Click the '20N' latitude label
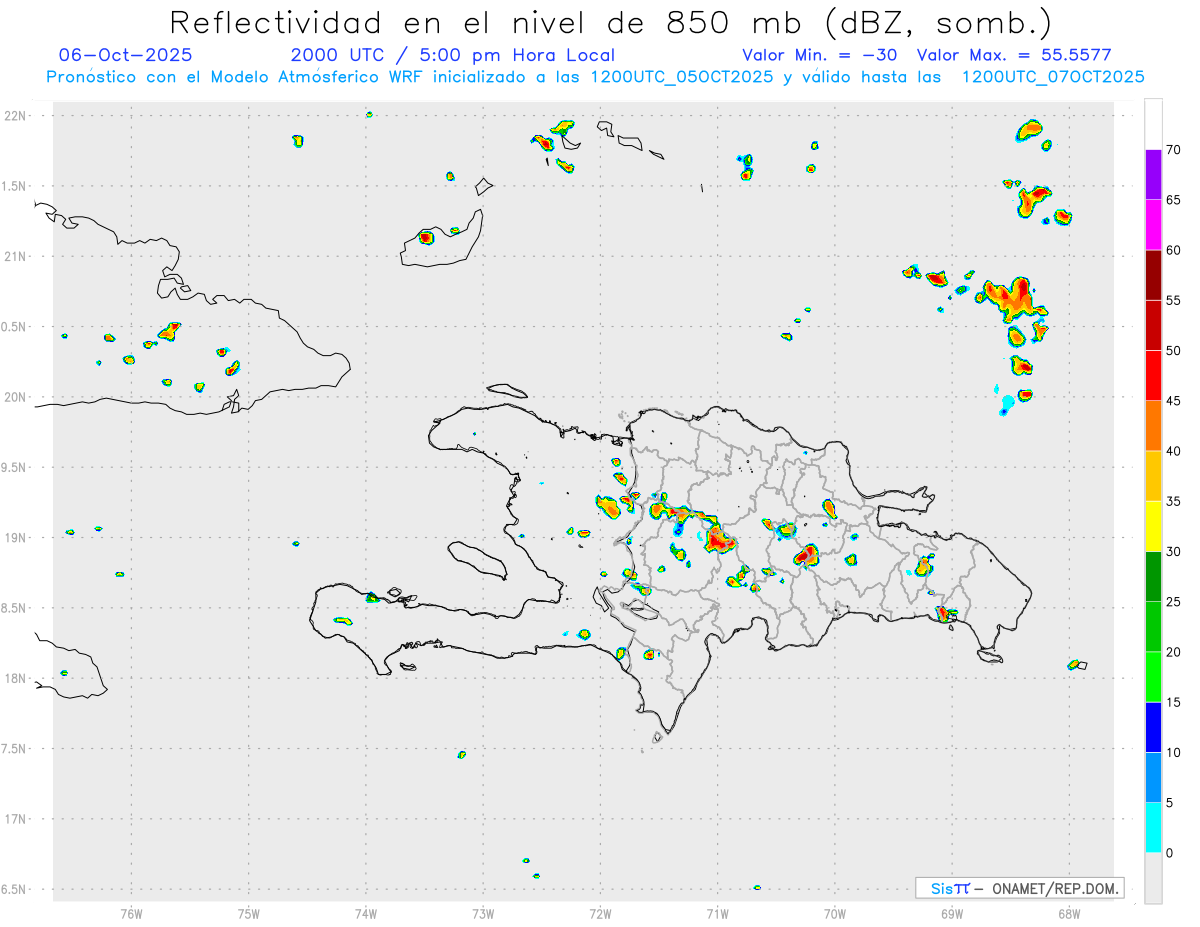The height and width of the screenshot is (927, 1200). [15, 397]
